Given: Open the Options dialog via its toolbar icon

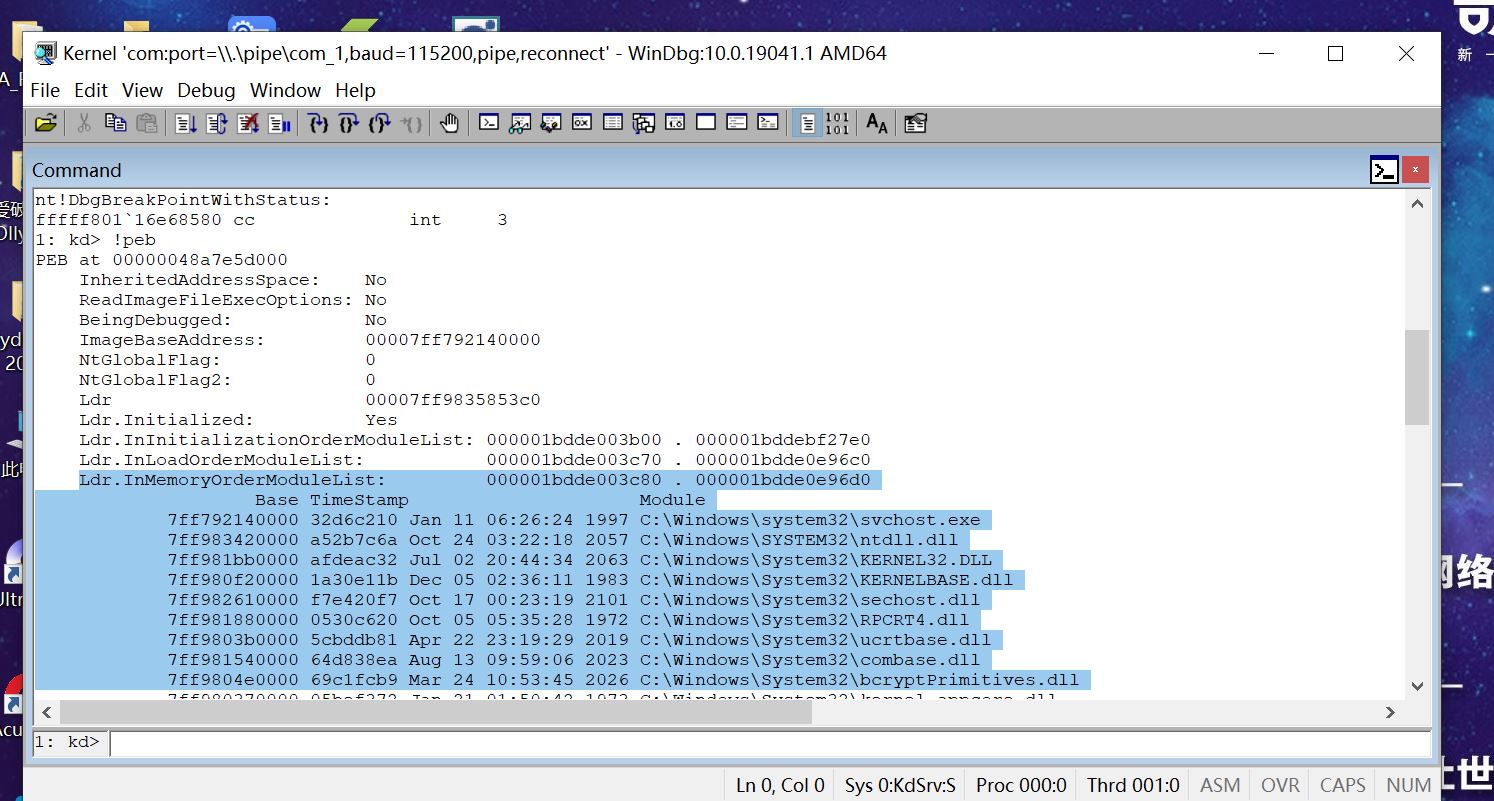Looking at the screenshot, I should 915,122.
